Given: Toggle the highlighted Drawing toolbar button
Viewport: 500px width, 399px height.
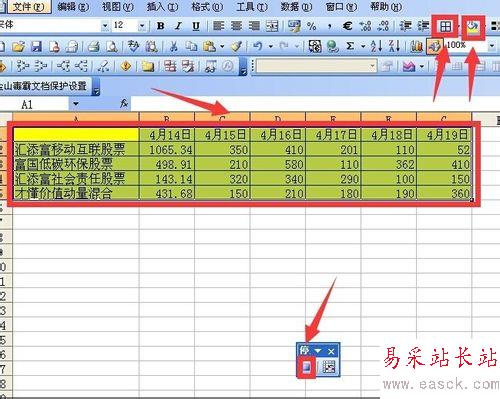Looking at the screenshot, I should (x=434, y=46).
